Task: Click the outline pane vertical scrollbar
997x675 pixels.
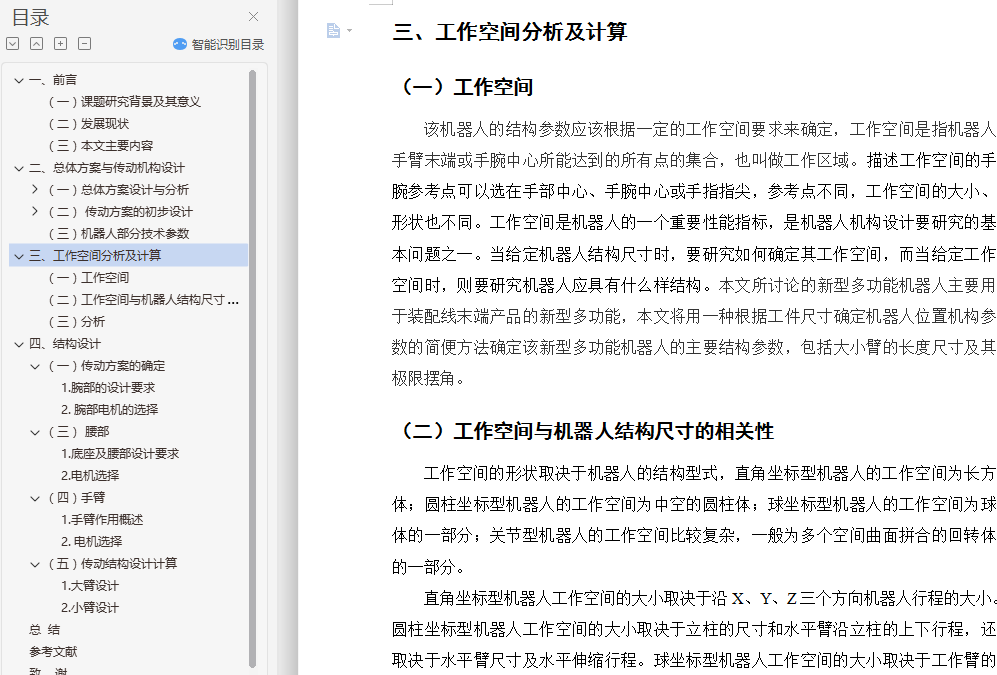Action: [252, 369]
